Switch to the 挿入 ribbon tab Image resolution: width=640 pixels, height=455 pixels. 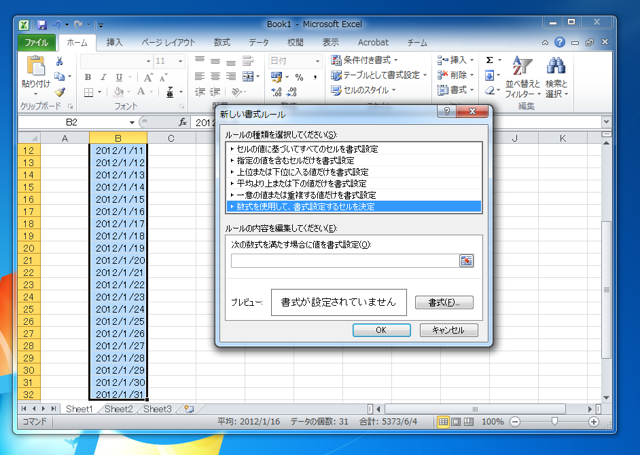114,42
